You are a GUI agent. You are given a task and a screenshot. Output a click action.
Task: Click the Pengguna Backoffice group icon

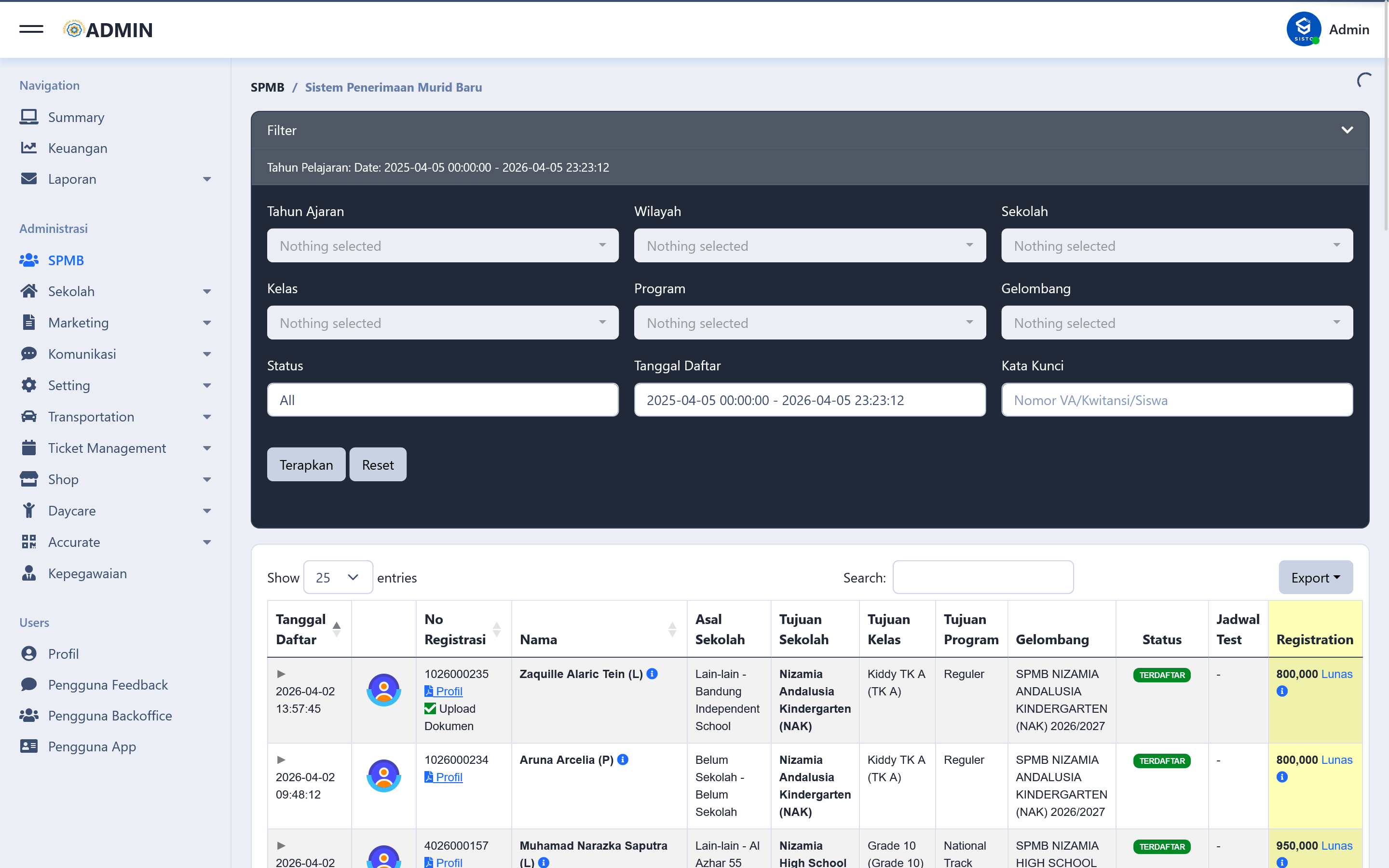pyautogui.click(x=29, y=715)
